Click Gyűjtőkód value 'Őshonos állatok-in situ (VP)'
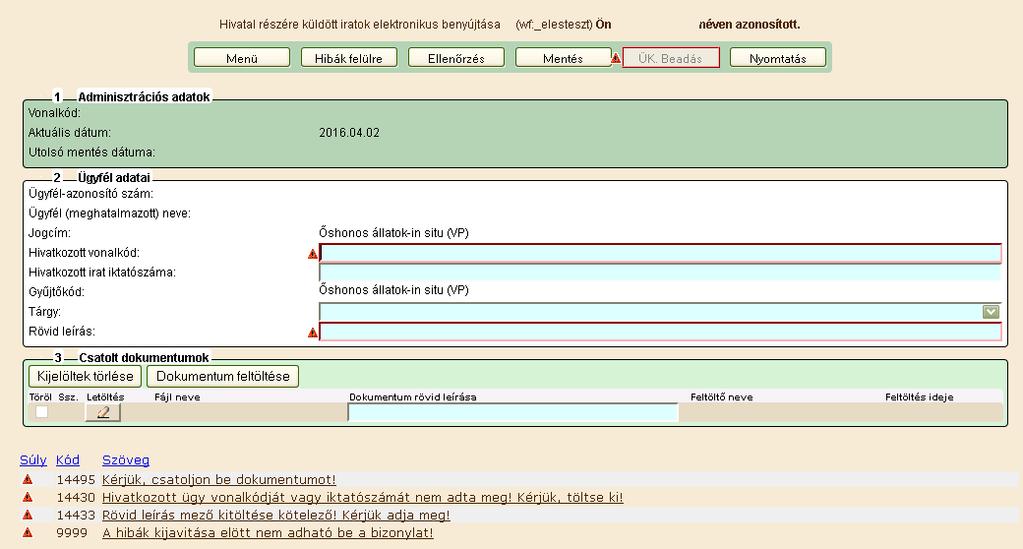The height and width of the screenshot is (549, 1023). click(x=394, y=290)
